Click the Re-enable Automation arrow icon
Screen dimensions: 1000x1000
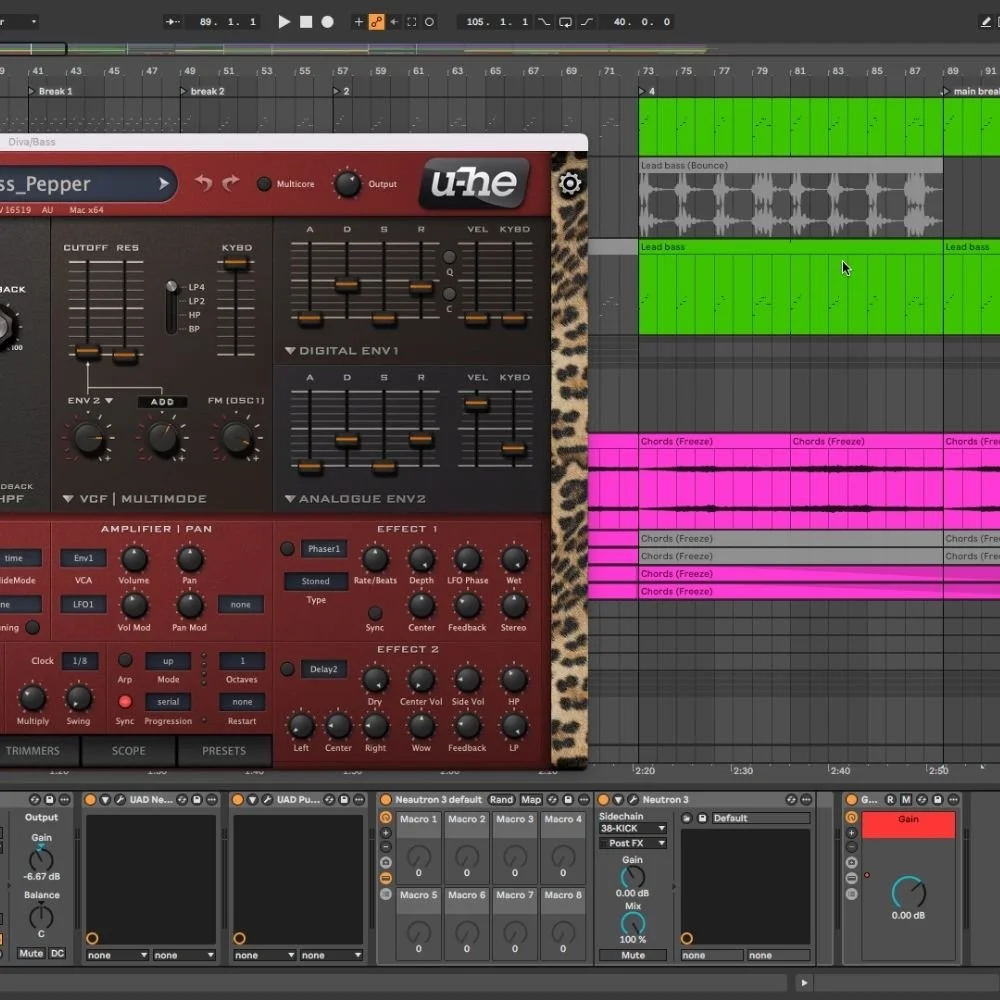[x=394, y=22]
